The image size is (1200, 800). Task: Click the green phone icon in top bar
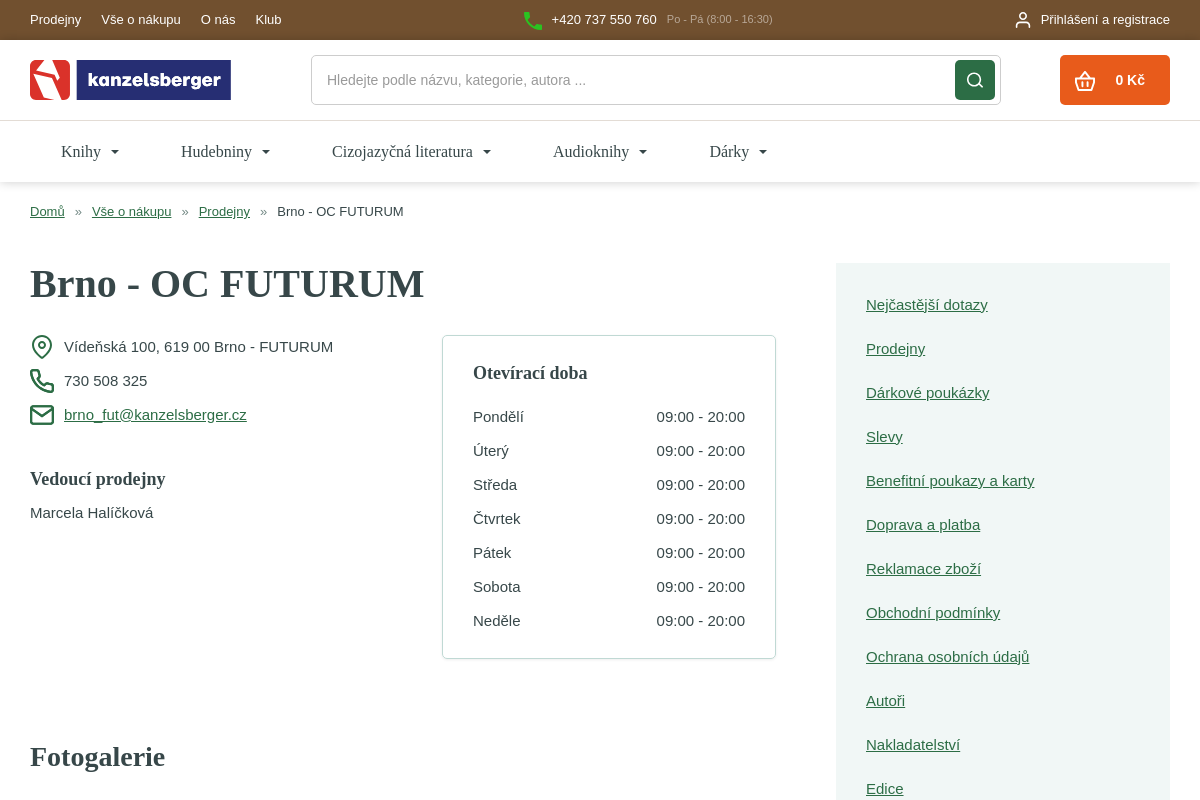pos(533,20)
